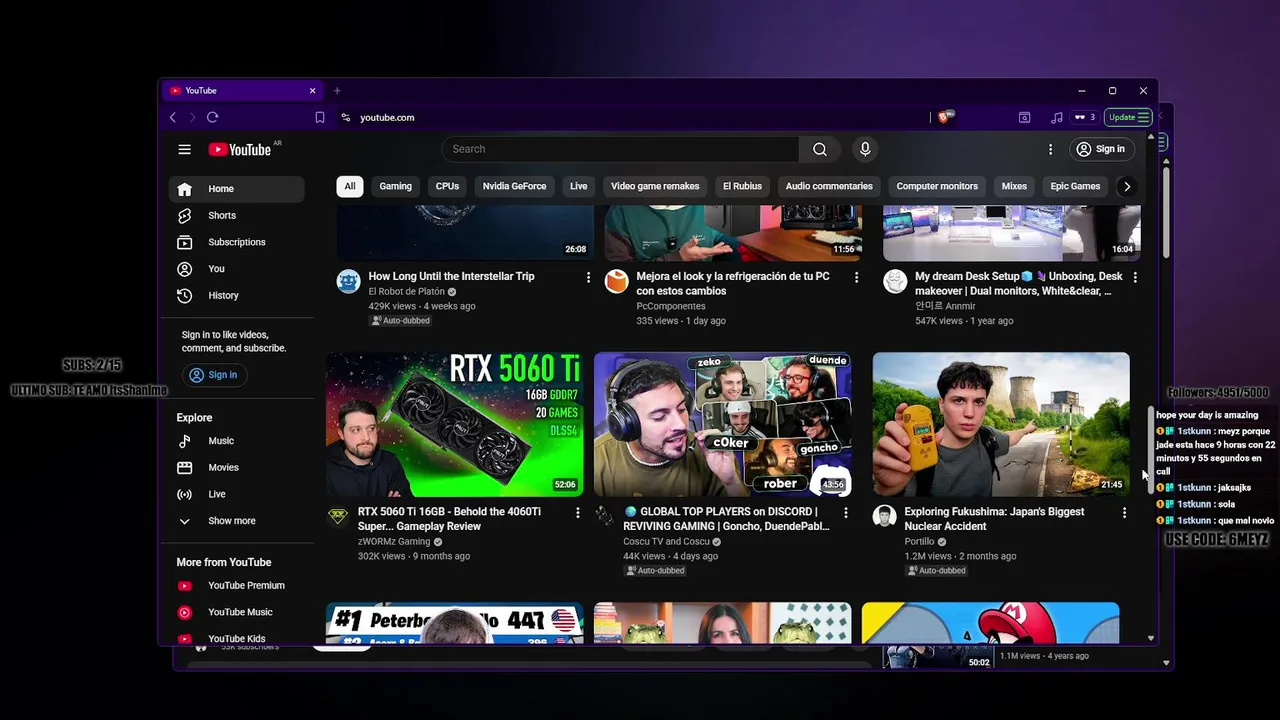1280x720 pixels.
Task: Play Discord top players thumbnail
Action: [x=722, y=424]
